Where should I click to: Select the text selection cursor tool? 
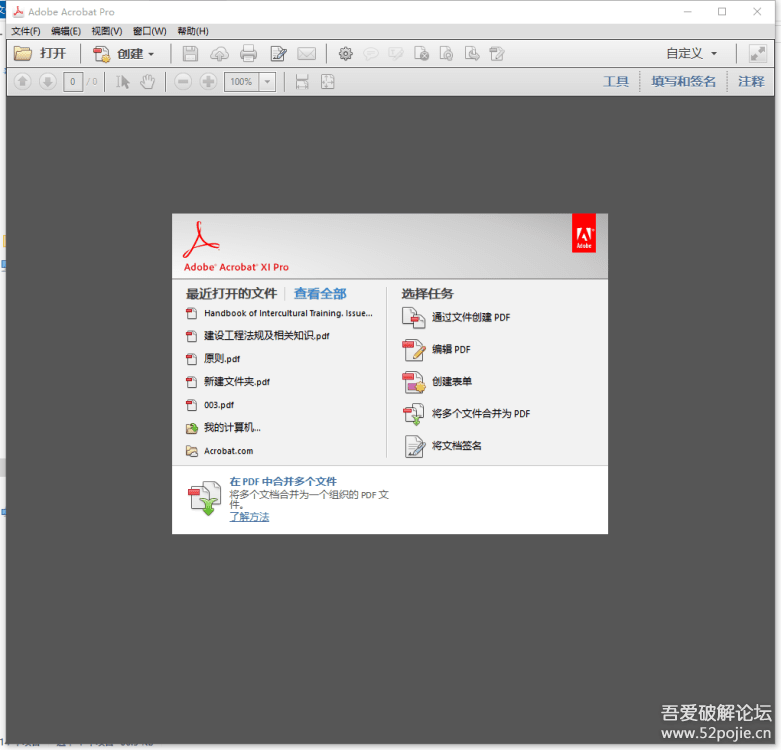coord(123,82)
